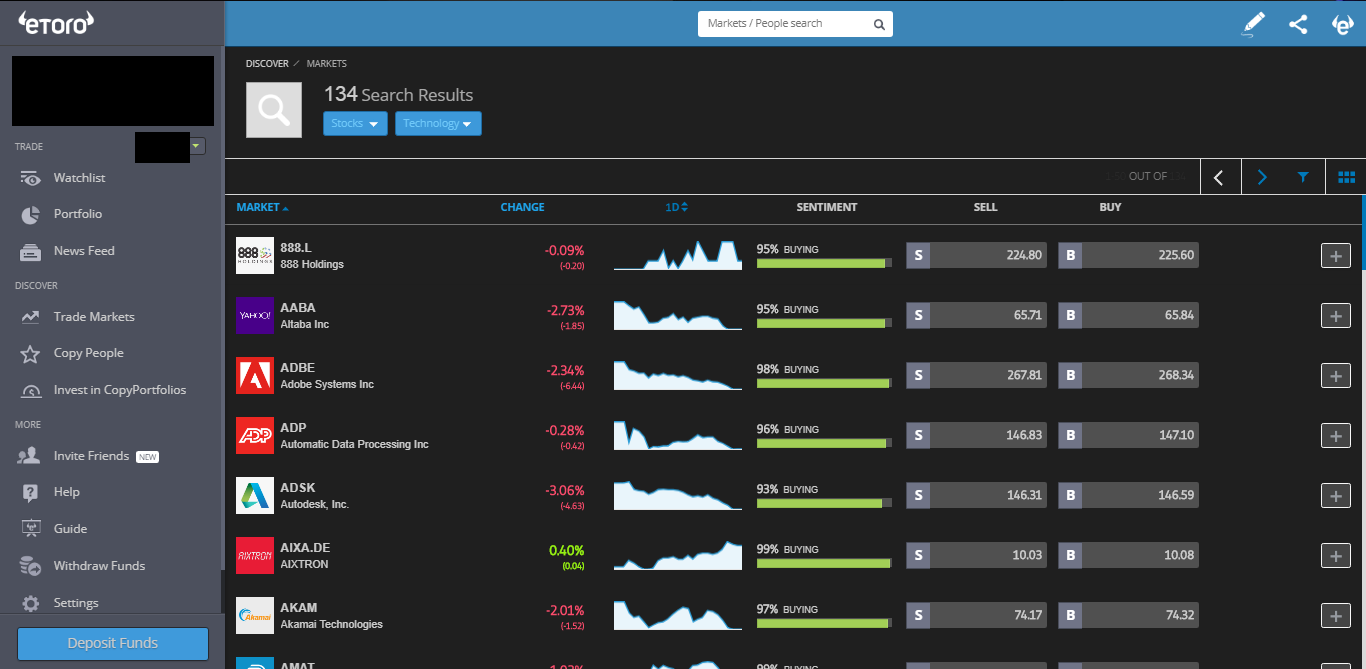Click the MARKETS breadcrumb link
1366x669 pixels.
click(x=327, y=64)
